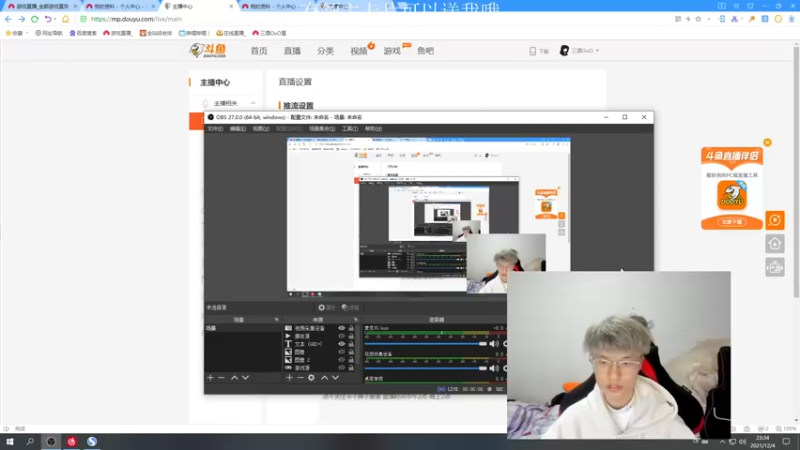The height and width of the screenshot is (450, 800).
Task: Move scene up in OBS scenes panel
Action: coord(234,378)
